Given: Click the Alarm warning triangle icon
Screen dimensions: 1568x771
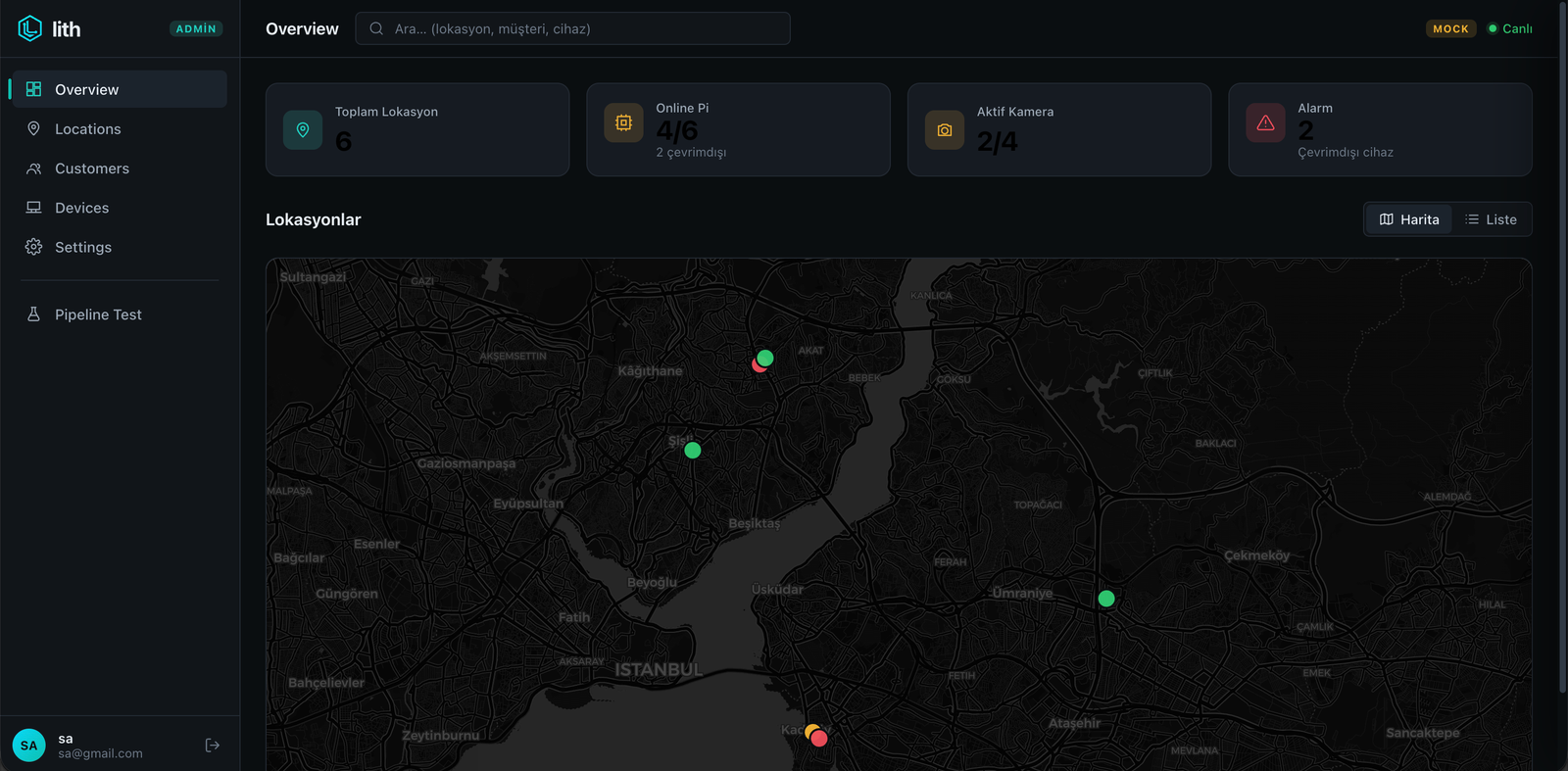Looking at the screenshot, I should point(1265,122).
